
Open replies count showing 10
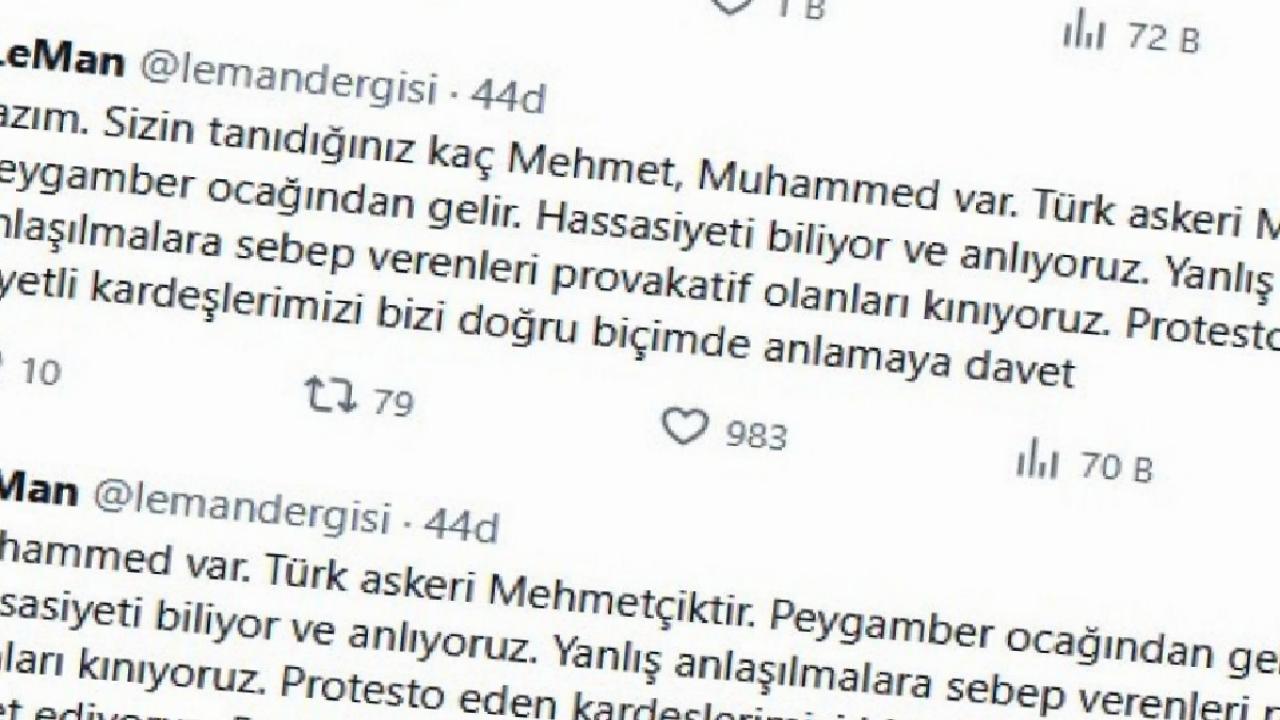(41, 373)
